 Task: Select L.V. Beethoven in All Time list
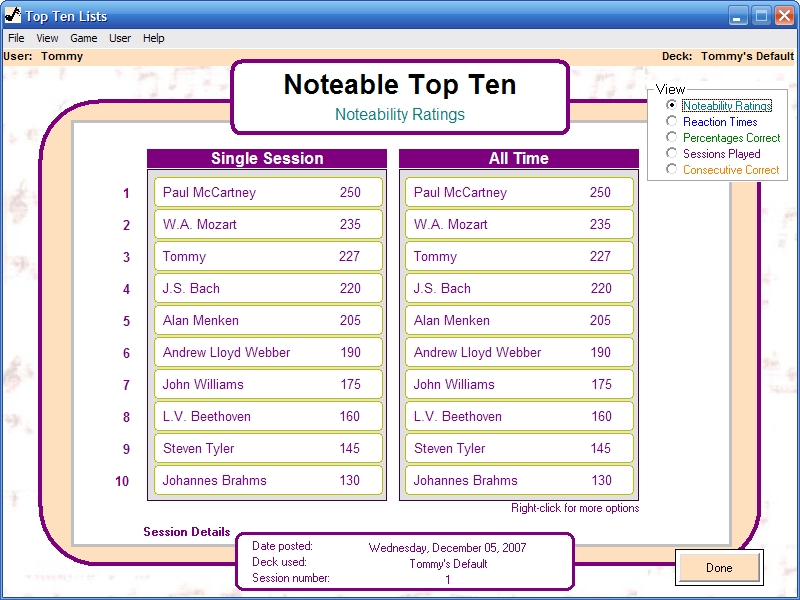pos(519,416)
